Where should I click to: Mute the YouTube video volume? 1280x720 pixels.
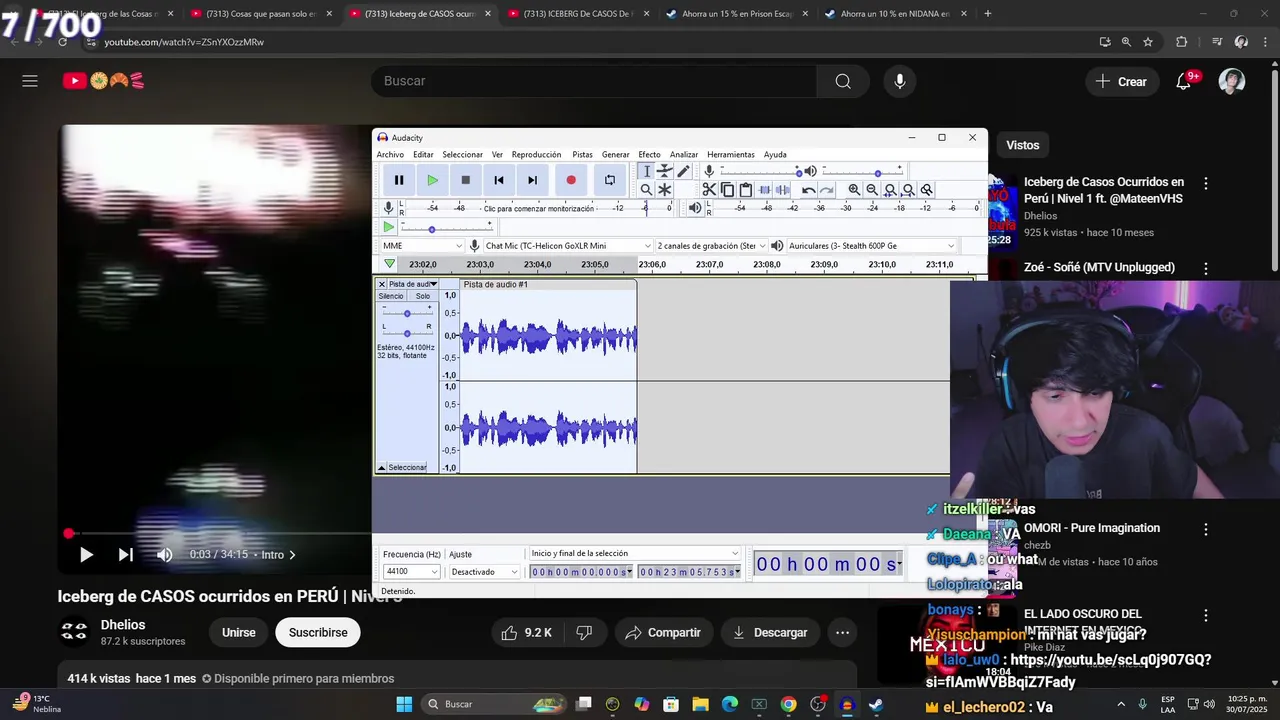tap(165, 555)
